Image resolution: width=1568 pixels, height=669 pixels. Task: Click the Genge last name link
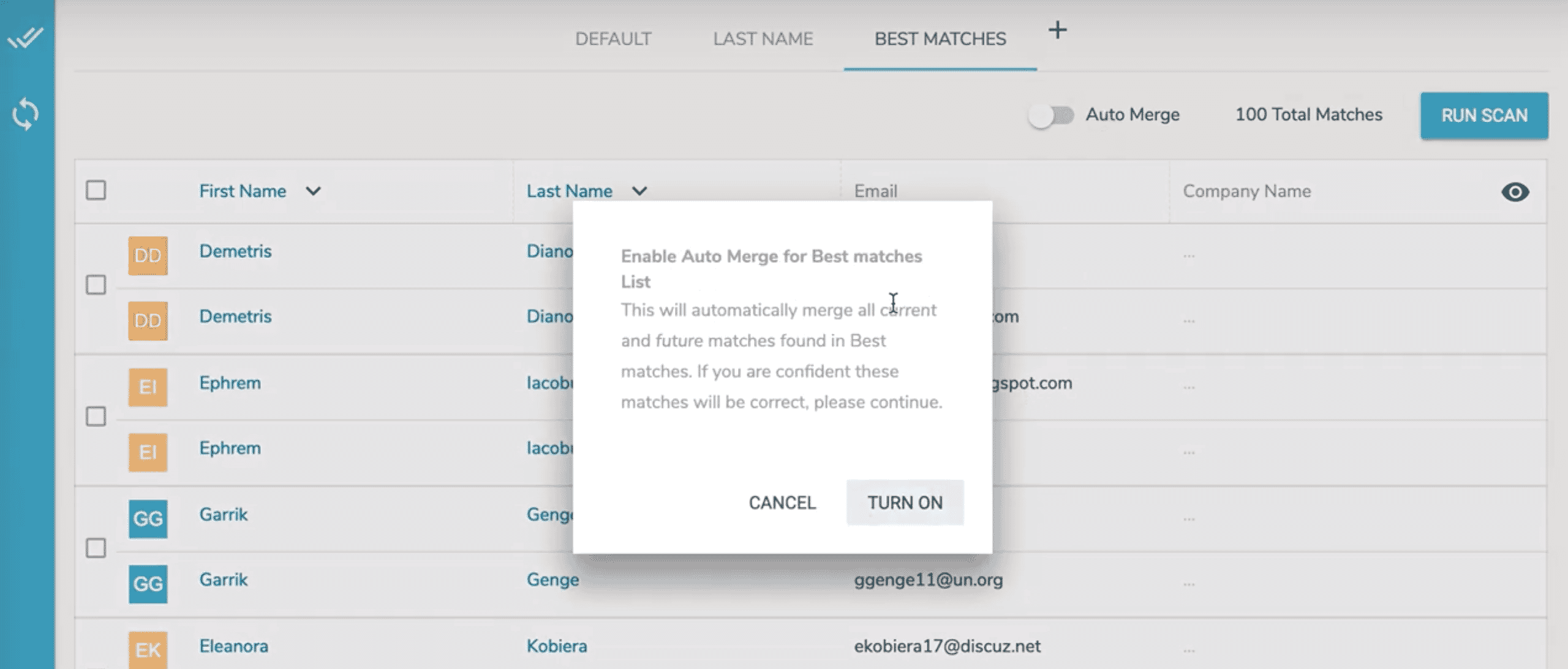point(553,580)
